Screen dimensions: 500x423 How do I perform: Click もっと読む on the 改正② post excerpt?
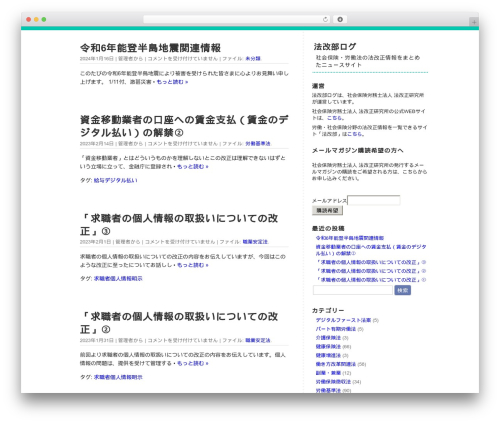(x=193, y=363)
